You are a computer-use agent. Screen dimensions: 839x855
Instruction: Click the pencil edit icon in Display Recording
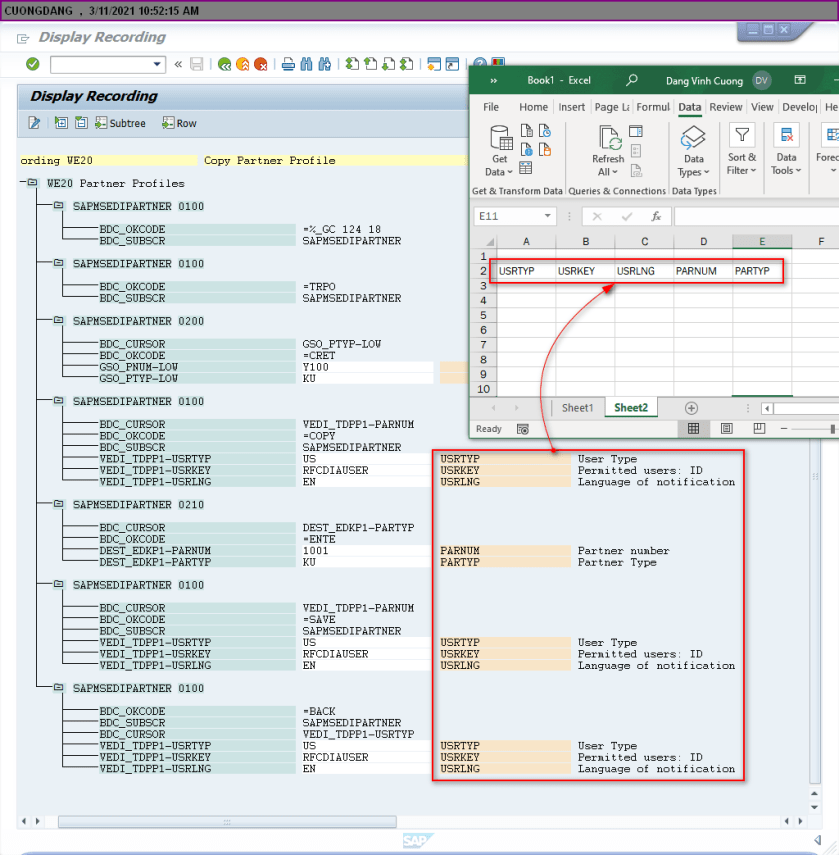[33, 123]
